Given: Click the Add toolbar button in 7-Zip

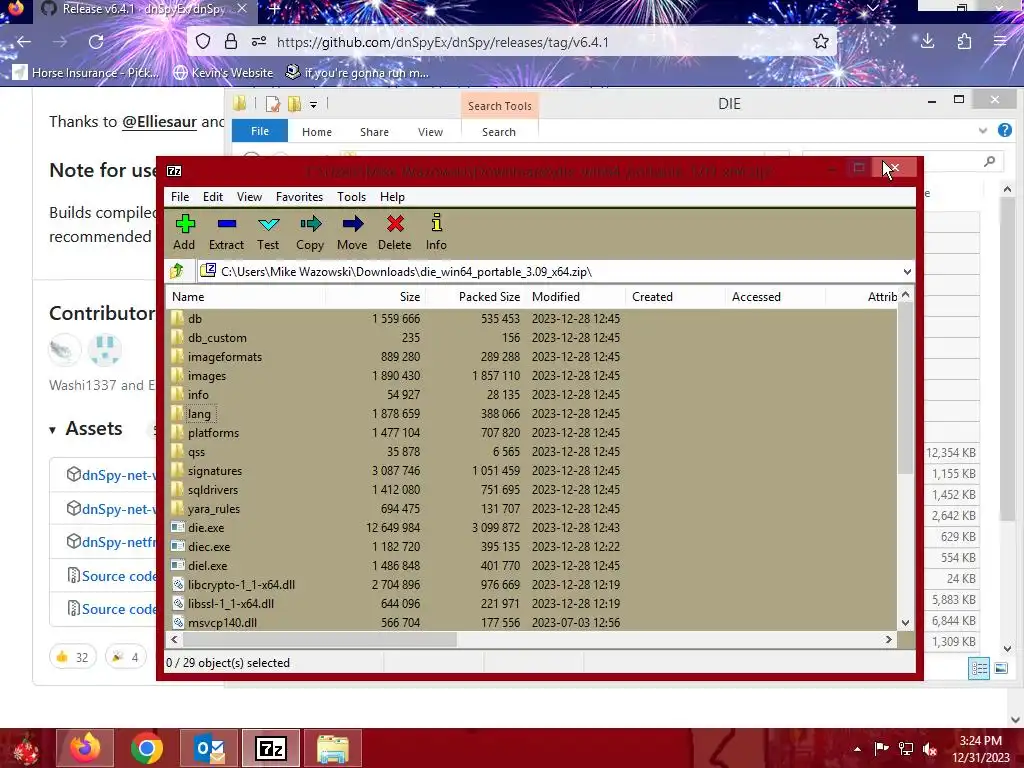Looking at the screenshot, I should pos(184,232).
